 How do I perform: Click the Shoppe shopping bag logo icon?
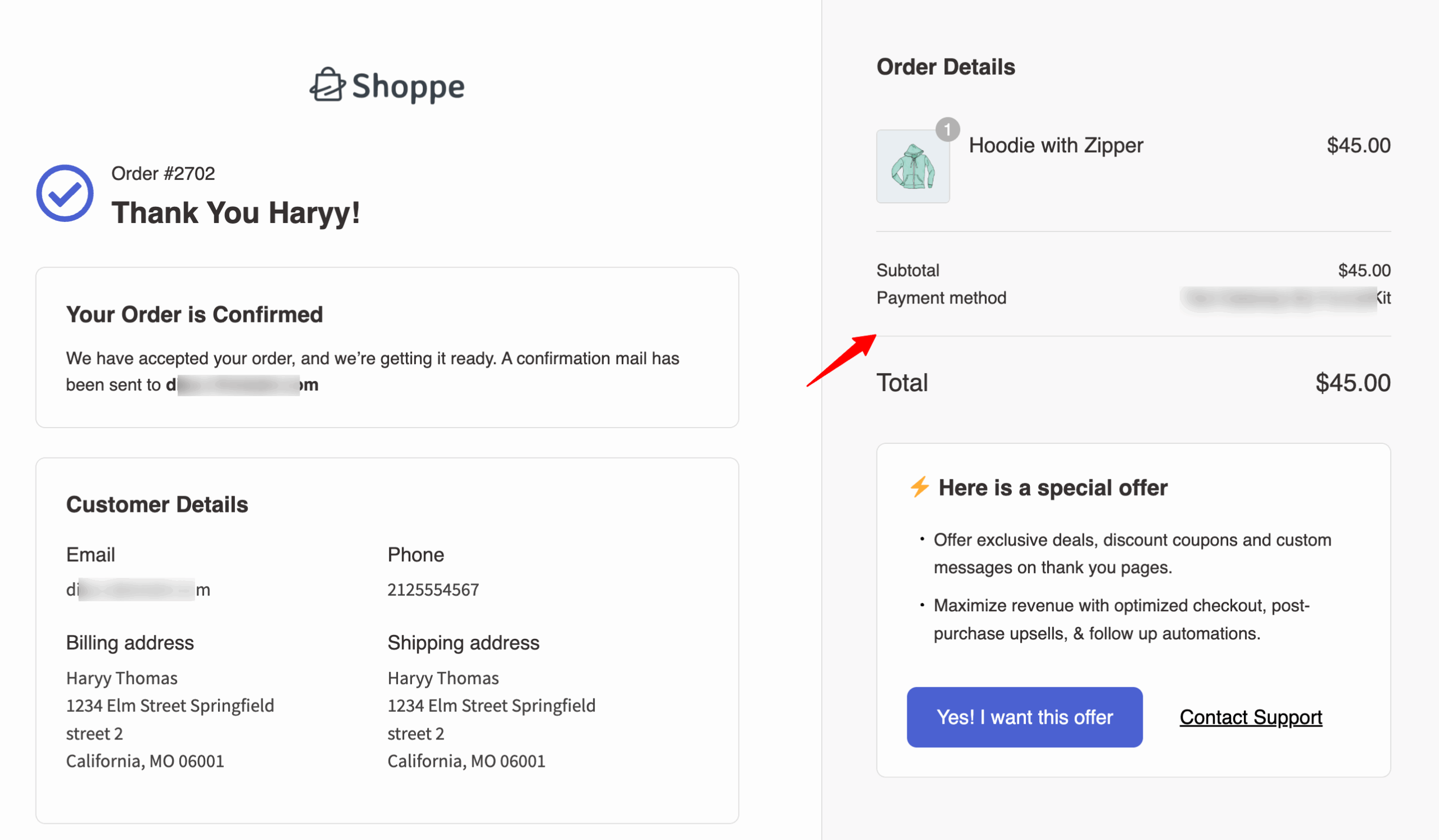(x=327, y=85)
